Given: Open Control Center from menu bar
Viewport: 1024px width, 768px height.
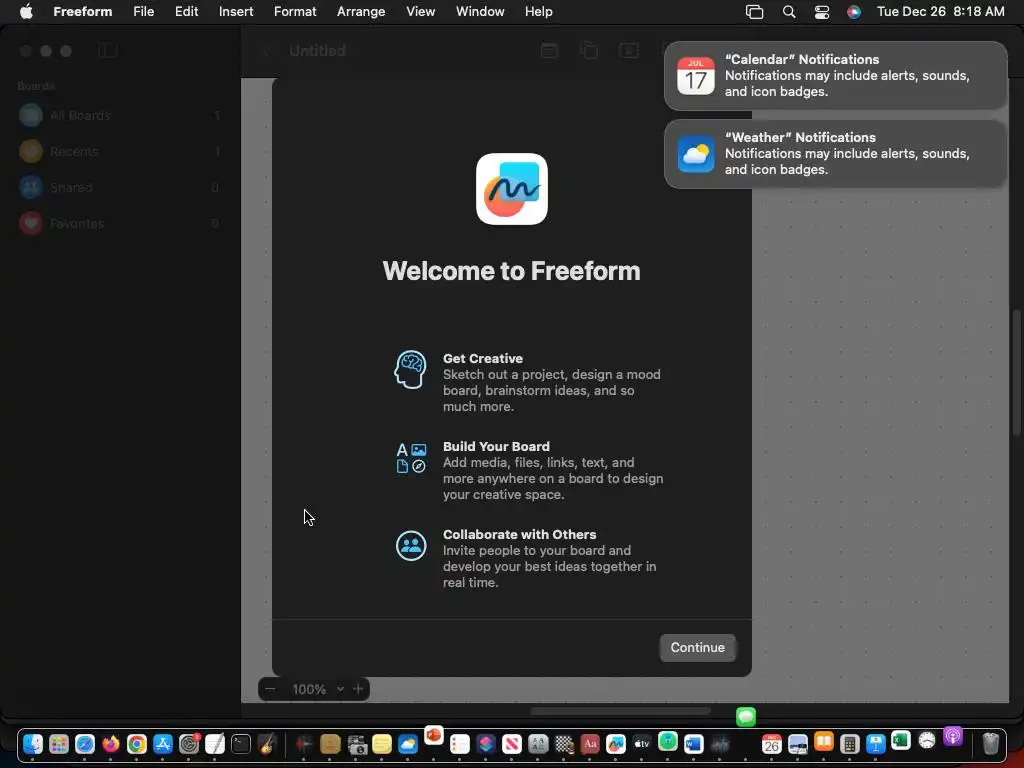Looking at the screenshot, I should (x=822, y=12).
